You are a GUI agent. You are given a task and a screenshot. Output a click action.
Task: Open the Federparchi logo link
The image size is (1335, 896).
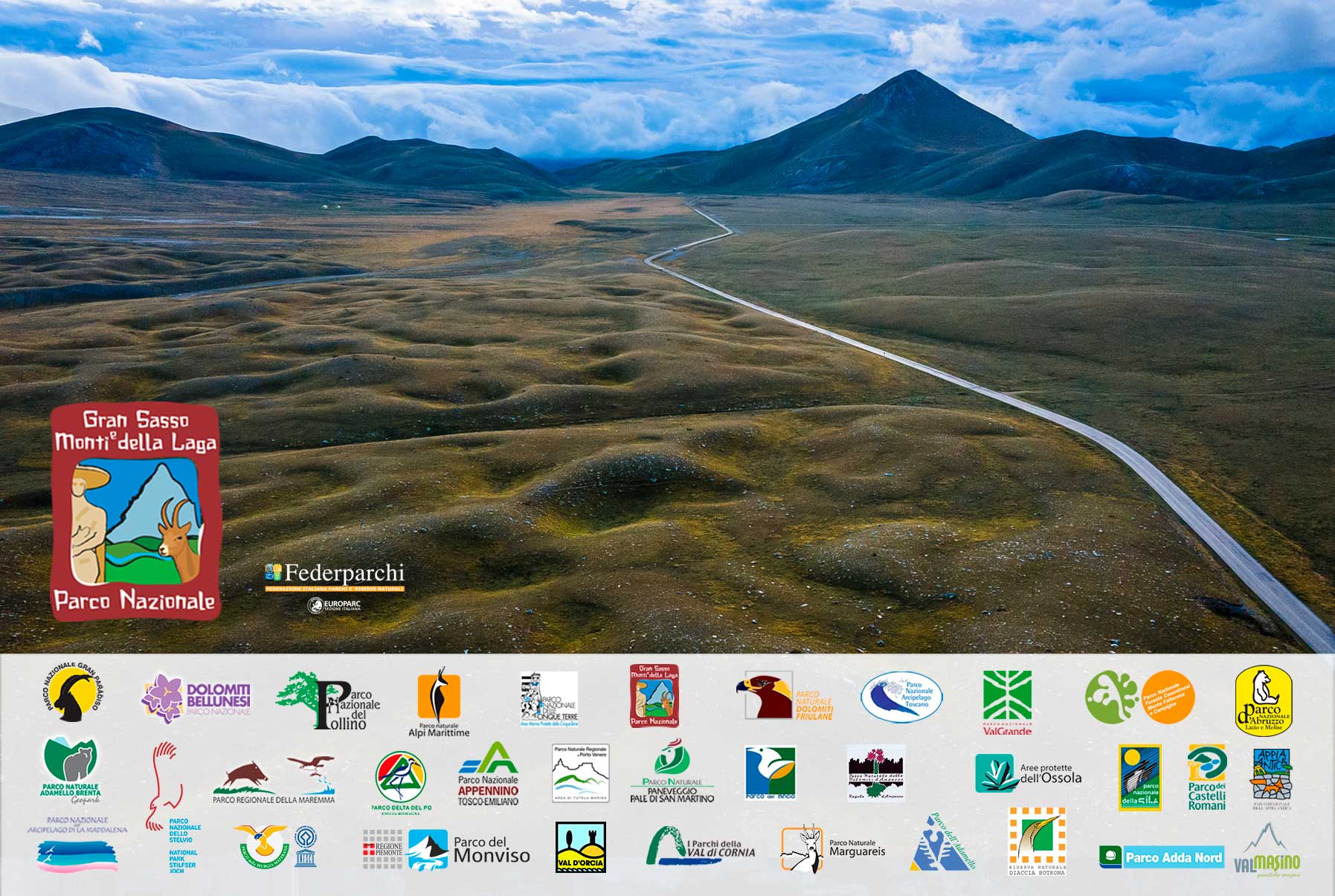click(335, 576)
